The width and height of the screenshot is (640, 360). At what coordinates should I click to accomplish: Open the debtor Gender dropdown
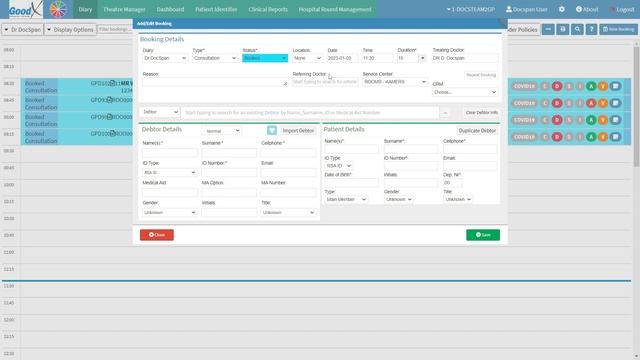pos(169,212)
